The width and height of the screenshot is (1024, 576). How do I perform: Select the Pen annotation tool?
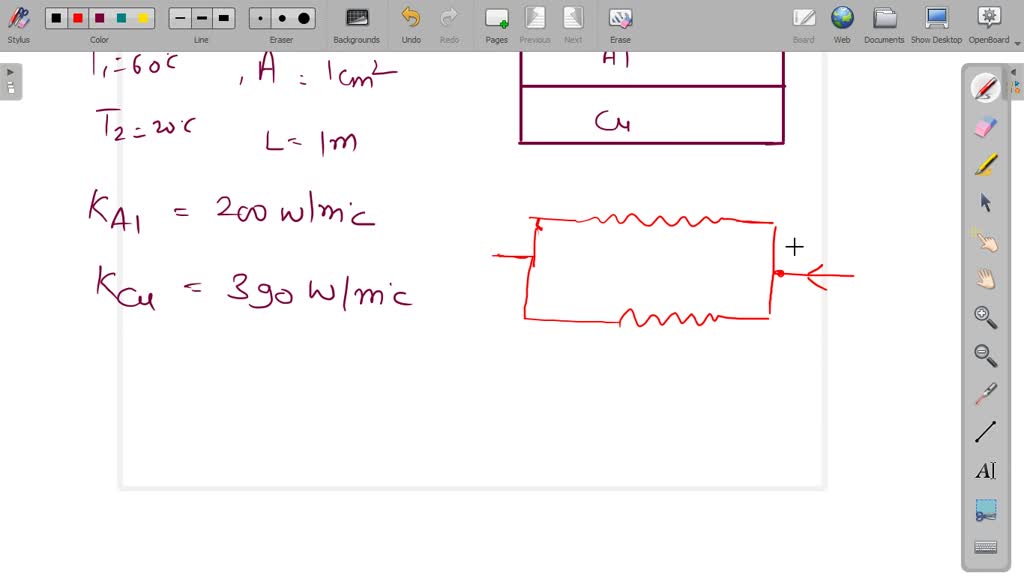pos(985,87)
